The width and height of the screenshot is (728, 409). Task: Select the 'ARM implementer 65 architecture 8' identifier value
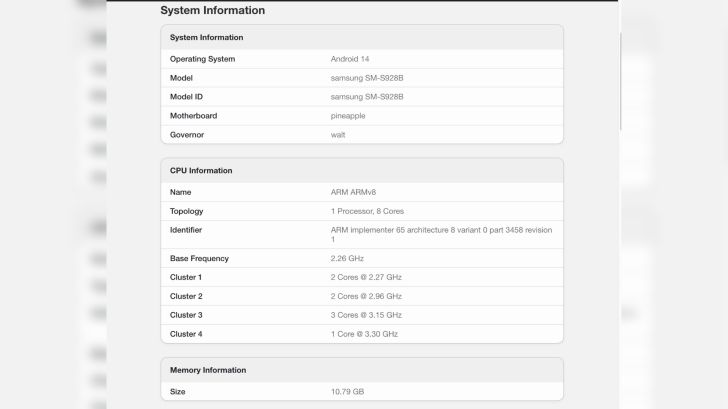click(x=442, y=234)
